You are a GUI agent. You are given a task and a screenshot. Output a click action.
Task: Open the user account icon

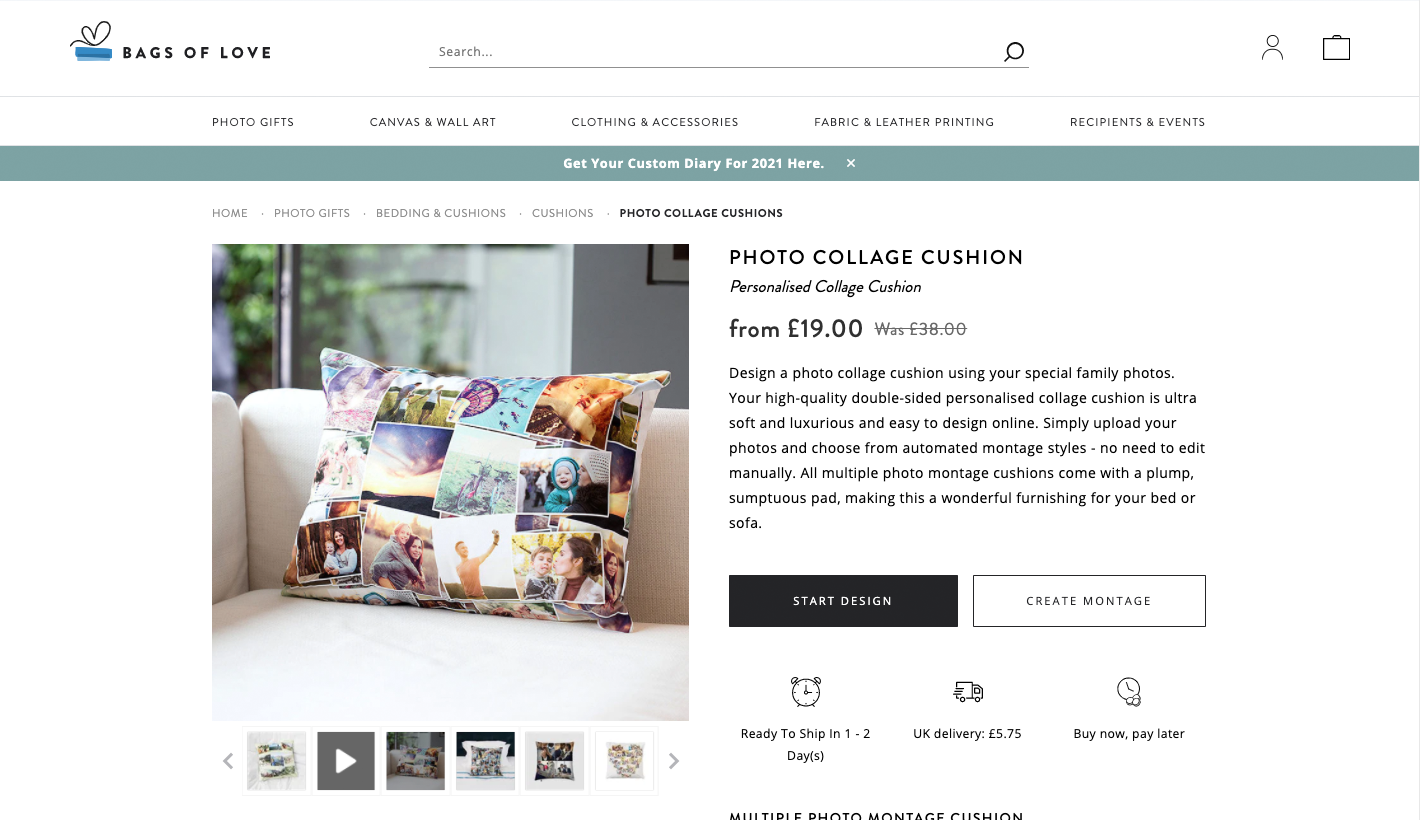pos(1272,48)
